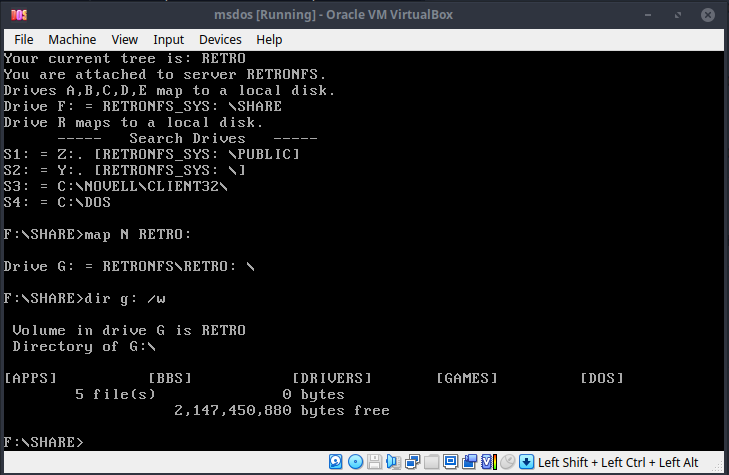Click the [DRIVERS] directory entry

pyautogui.click(x=332, y=378)
